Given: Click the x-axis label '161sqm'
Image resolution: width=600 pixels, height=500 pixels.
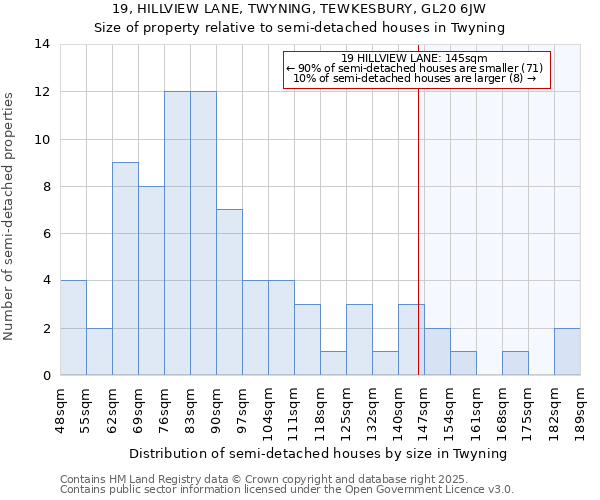Looking at the screenshot, I should tap(476, 415).
